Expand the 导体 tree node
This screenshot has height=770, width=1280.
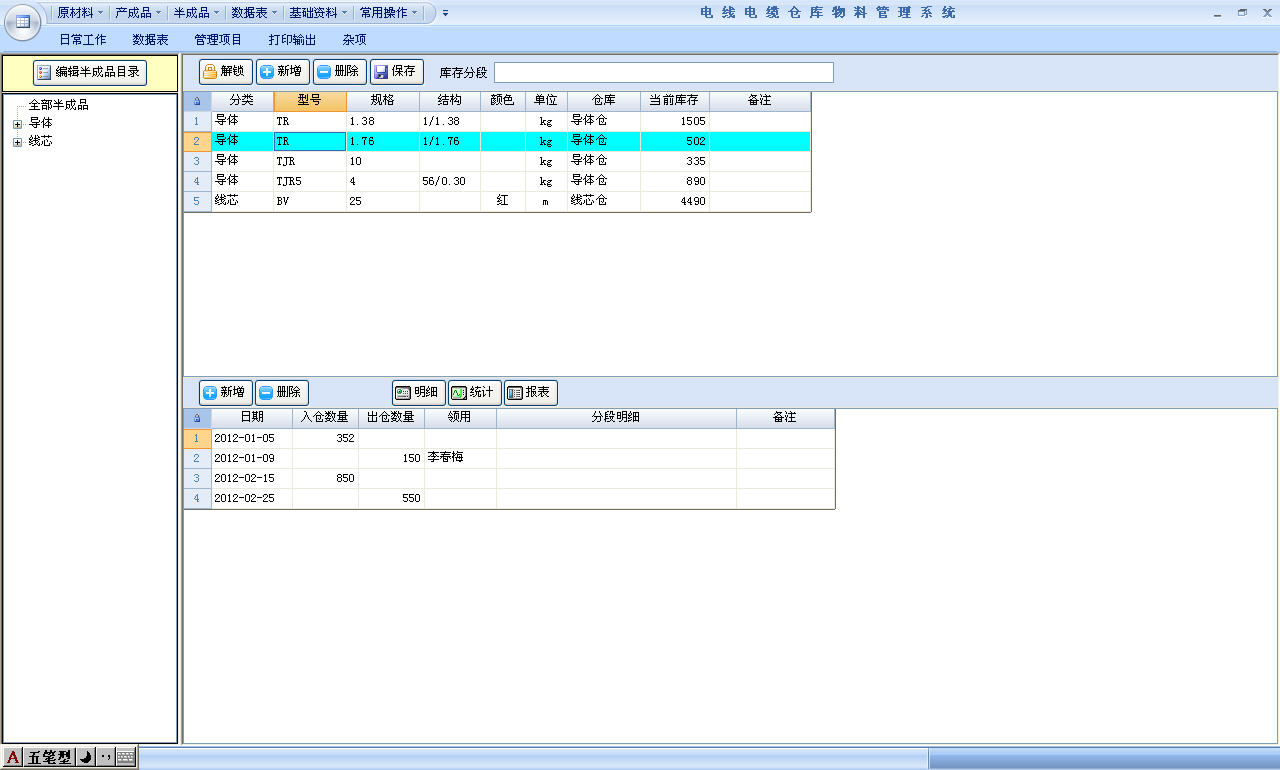tap(17, 124)
